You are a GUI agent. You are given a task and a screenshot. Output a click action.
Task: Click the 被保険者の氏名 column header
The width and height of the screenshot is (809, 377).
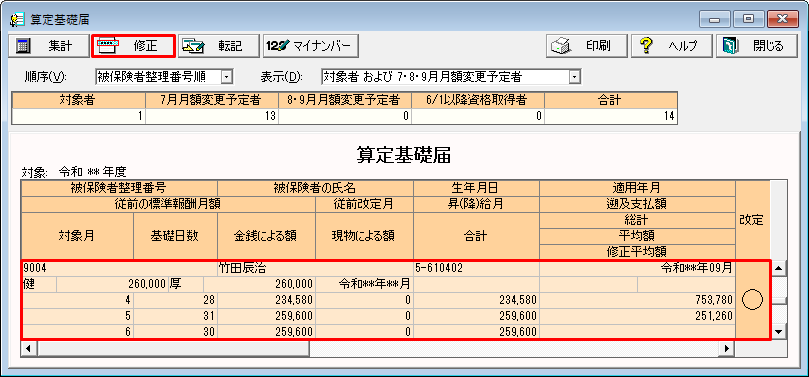pyautogui.click(x=316, y=188)
